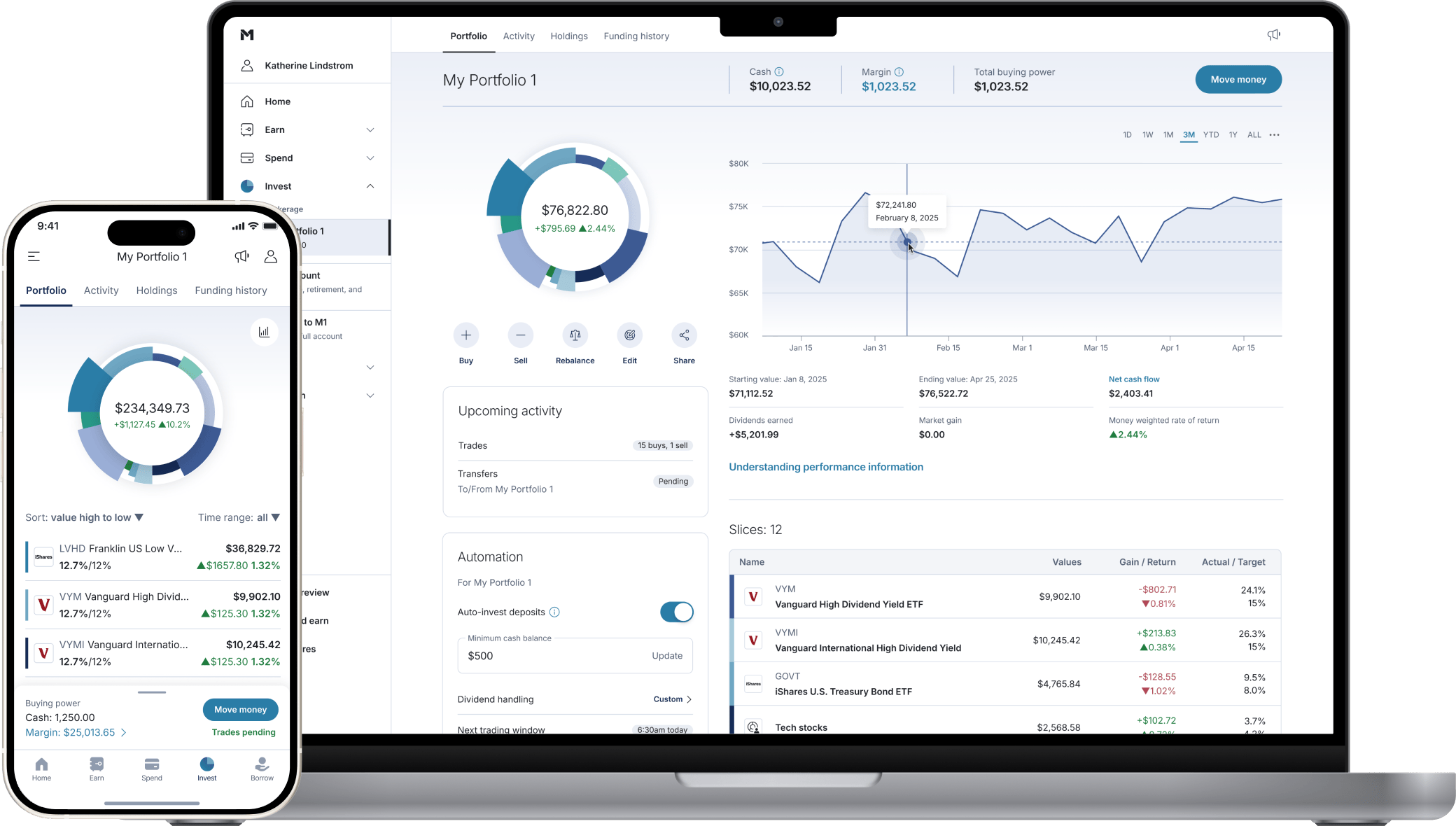Click the Move money button on desktop
Screen dimensions: 1456x826
1237,79
